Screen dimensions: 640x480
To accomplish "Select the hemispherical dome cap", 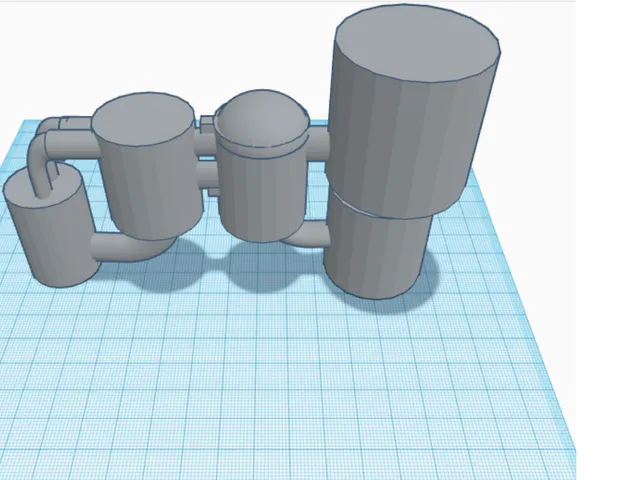I will point(261,118).
